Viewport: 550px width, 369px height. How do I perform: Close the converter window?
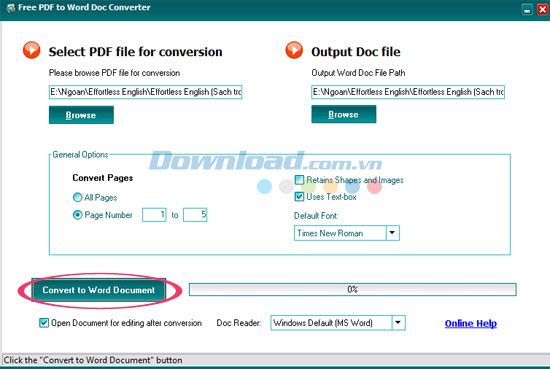coord(543,9)
